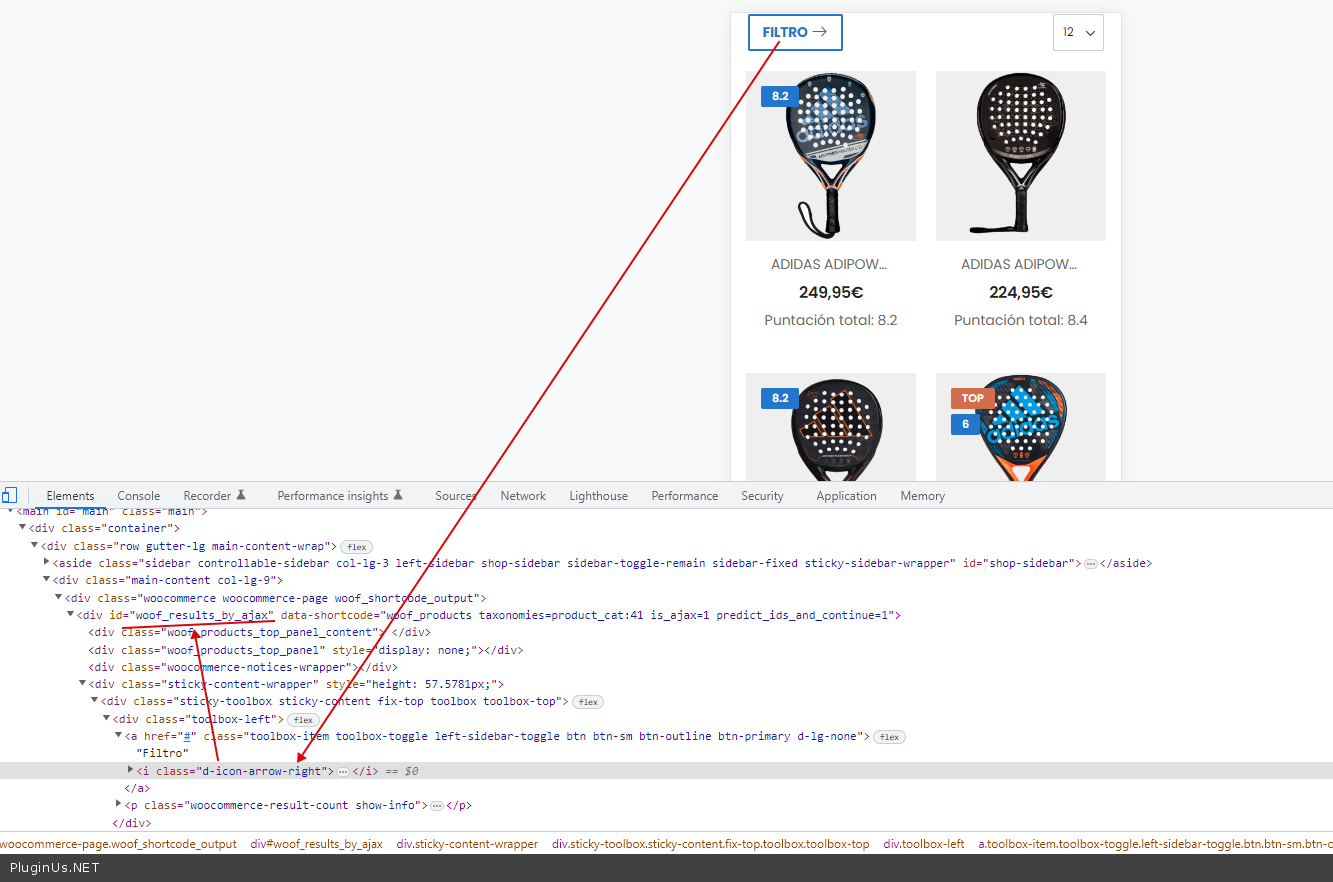Click breadcrumb div.sticky-content-wrapper
Image resolution: width=1333 pixels, height=882 pixels.
tap(467, 844)
